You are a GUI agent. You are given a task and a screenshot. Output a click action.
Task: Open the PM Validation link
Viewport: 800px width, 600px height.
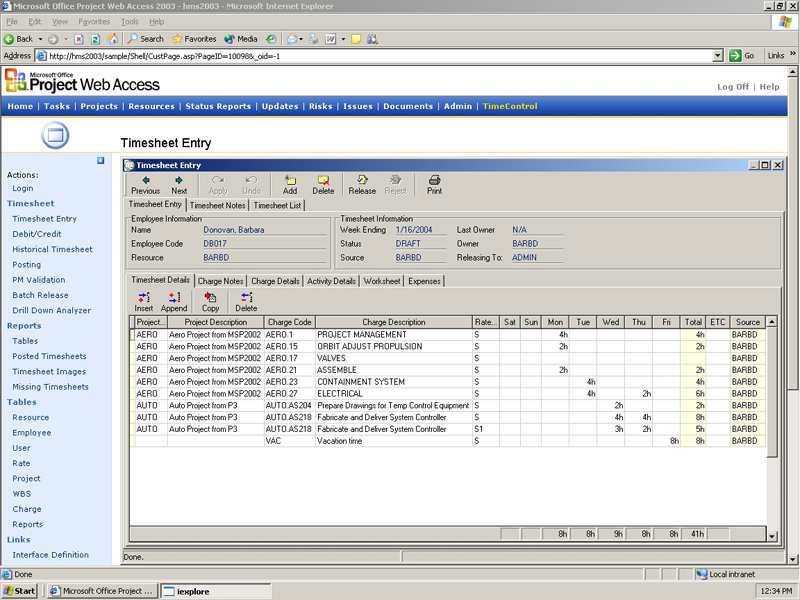(39, 280)
